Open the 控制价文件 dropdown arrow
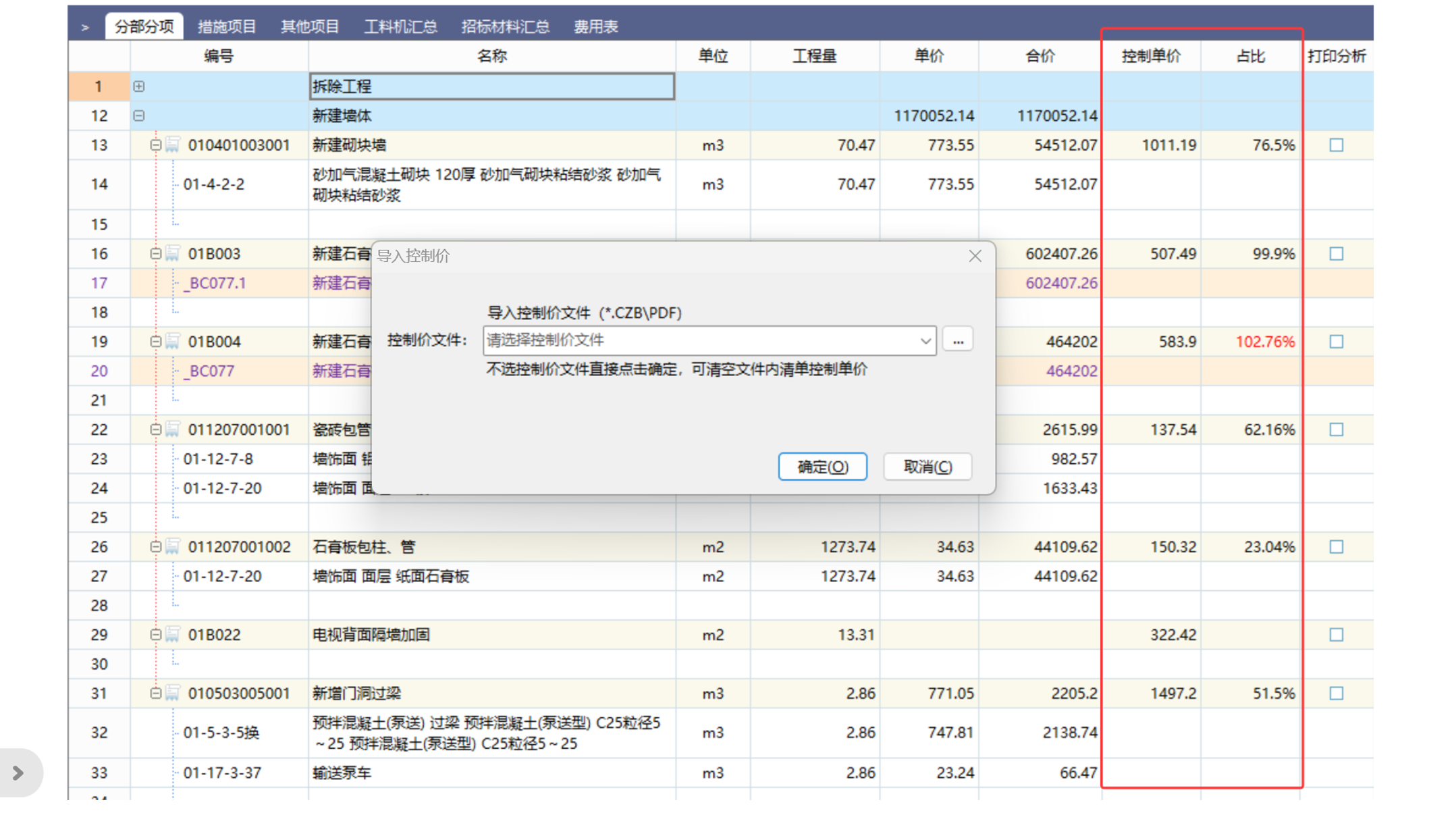 click(925, 341)
